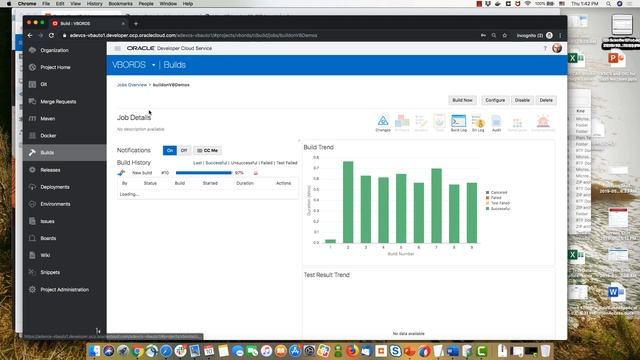640x360 pixels.
Task: Click the Organization sidebar icon
Action: pyautogui.click(x=32, y=50)
